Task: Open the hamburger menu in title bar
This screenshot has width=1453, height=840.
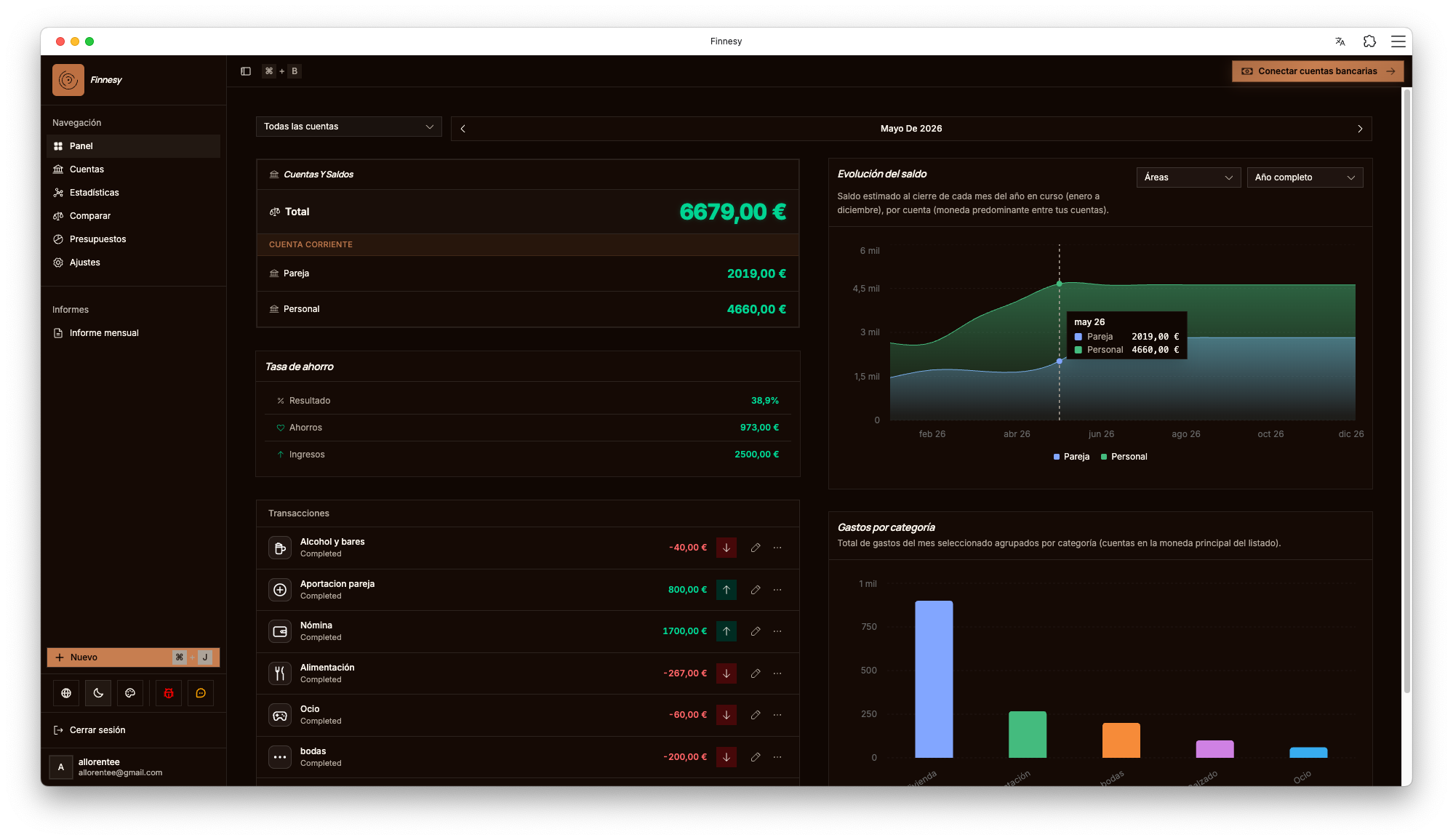Action: (1398, 41)
